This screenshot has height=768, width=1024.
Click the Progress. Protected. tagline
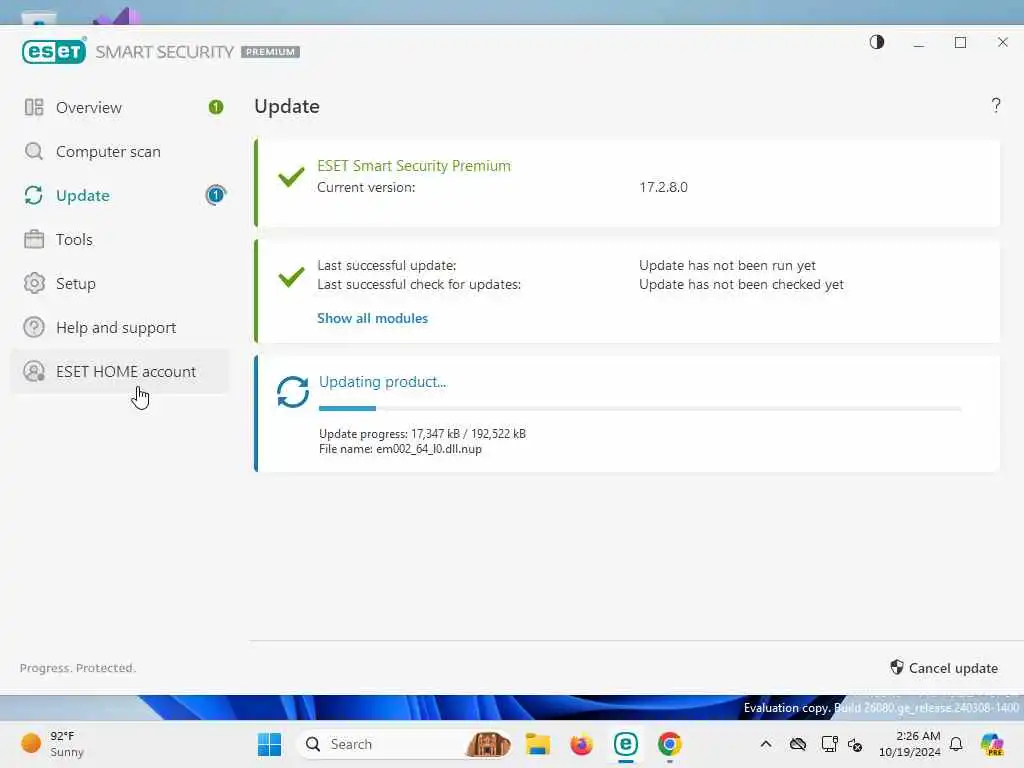pyautogui.click(x=78, y=668)
